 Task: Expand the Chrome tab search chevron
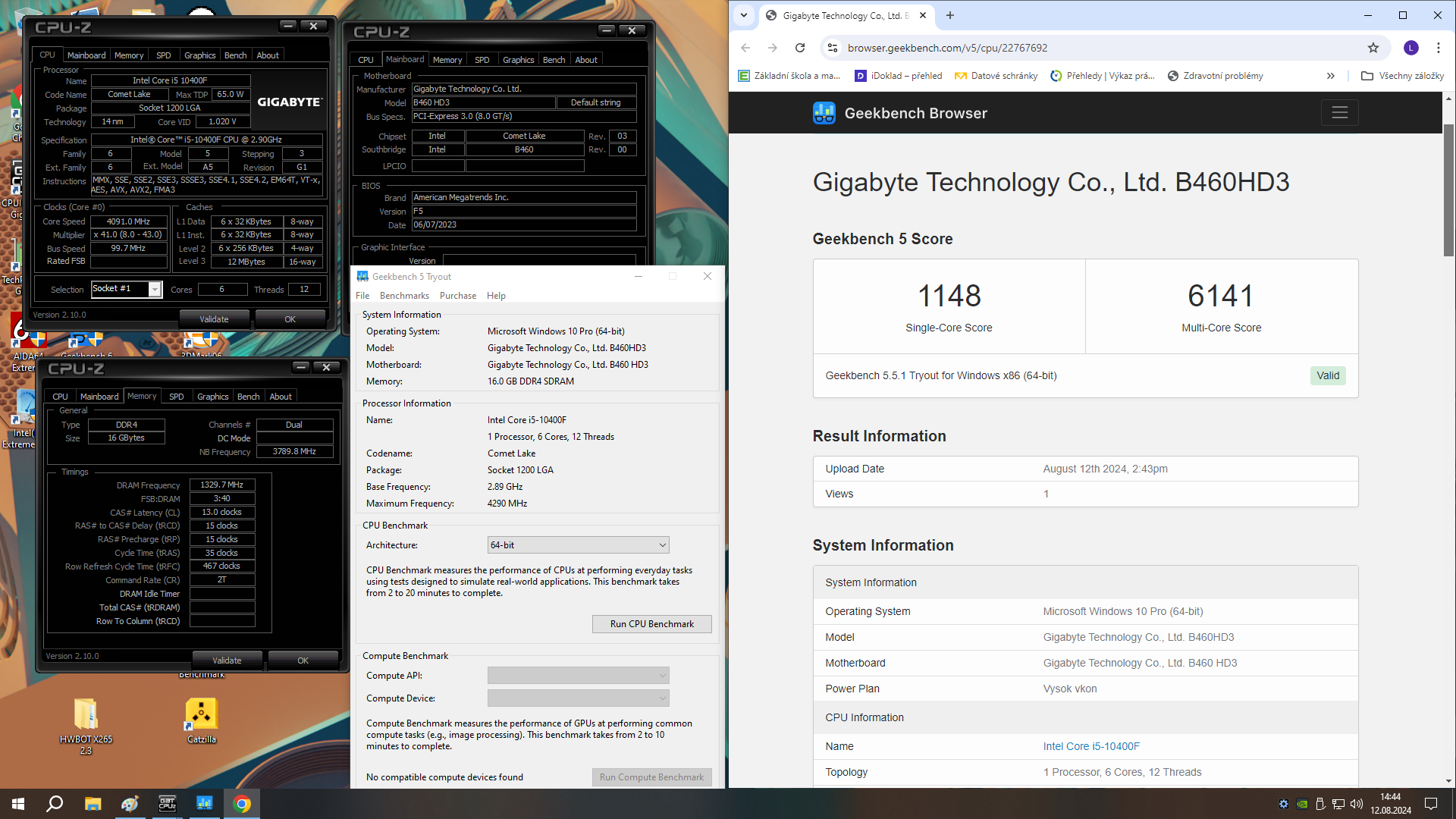[744, 15]
